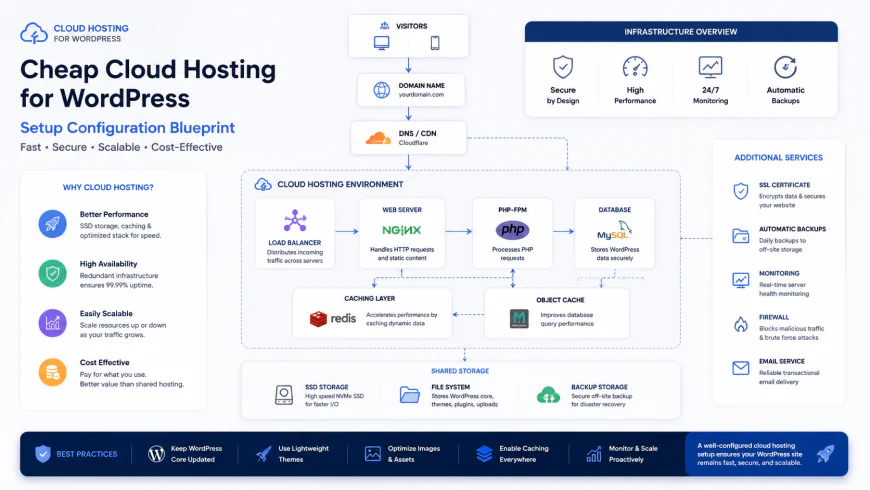This screenshot has height=490, width=870.
Task: Click the 'Cheap Cloud Hosting for WordPress' title
Action: tap(148, 84)
